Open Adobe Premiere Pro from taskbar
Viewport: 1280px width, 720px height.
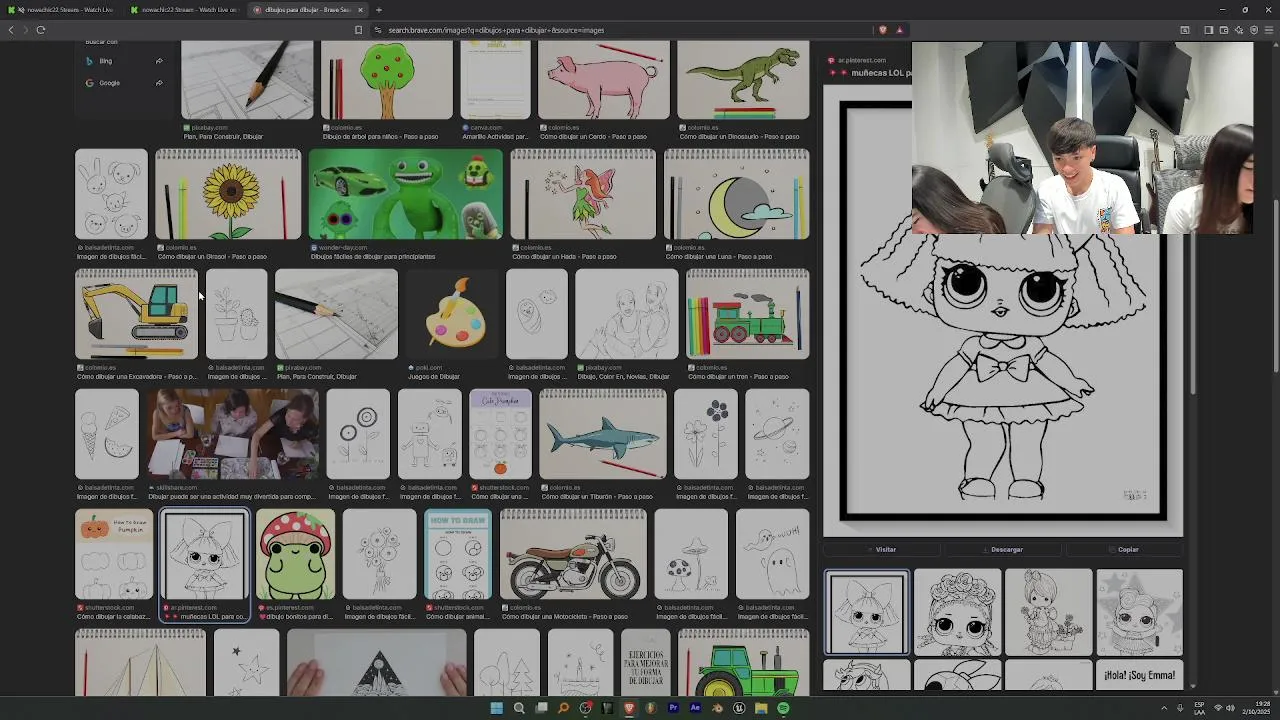(673, 708)
